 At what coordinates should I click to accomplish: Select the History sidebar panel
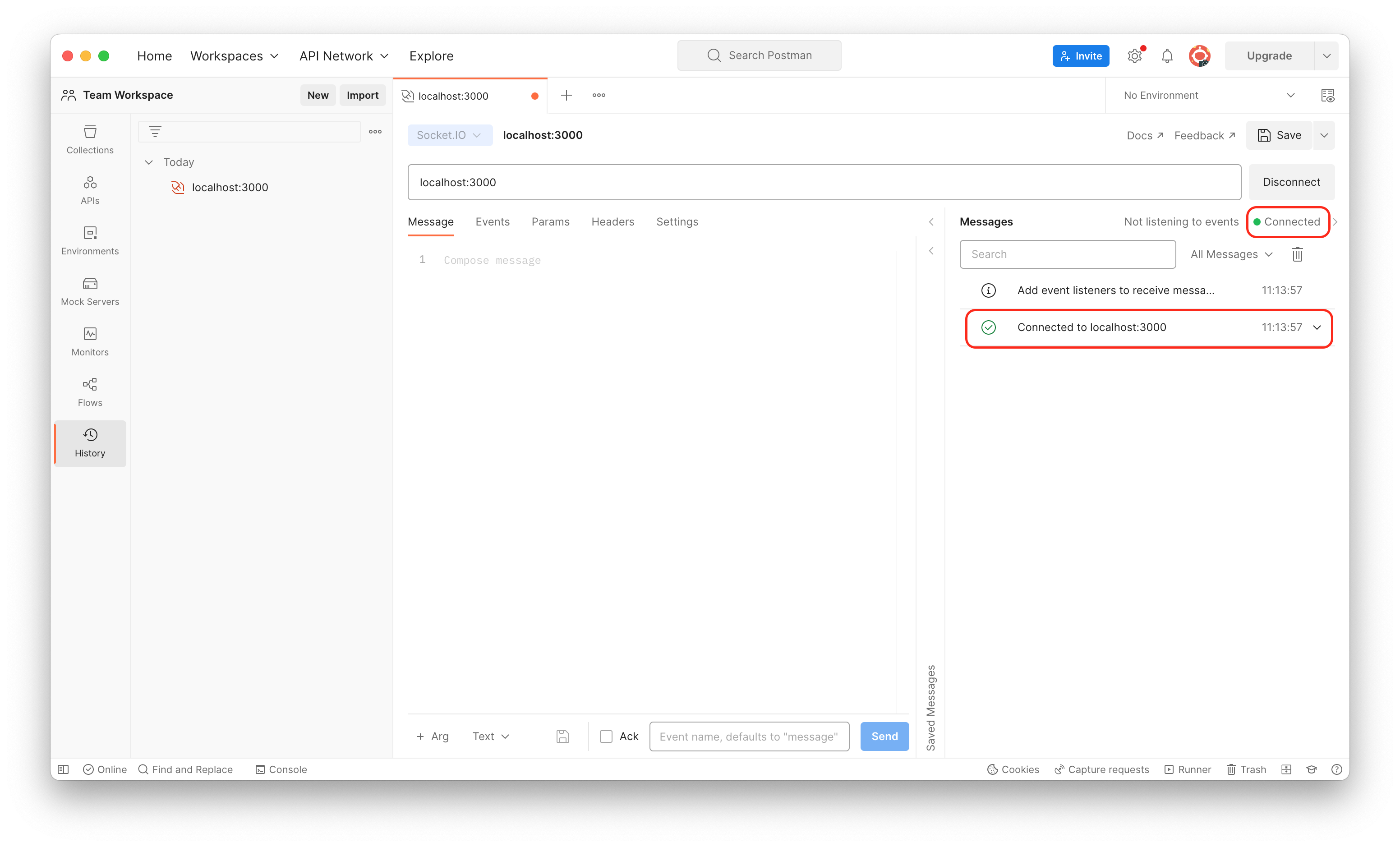click(x=90, y=443)
